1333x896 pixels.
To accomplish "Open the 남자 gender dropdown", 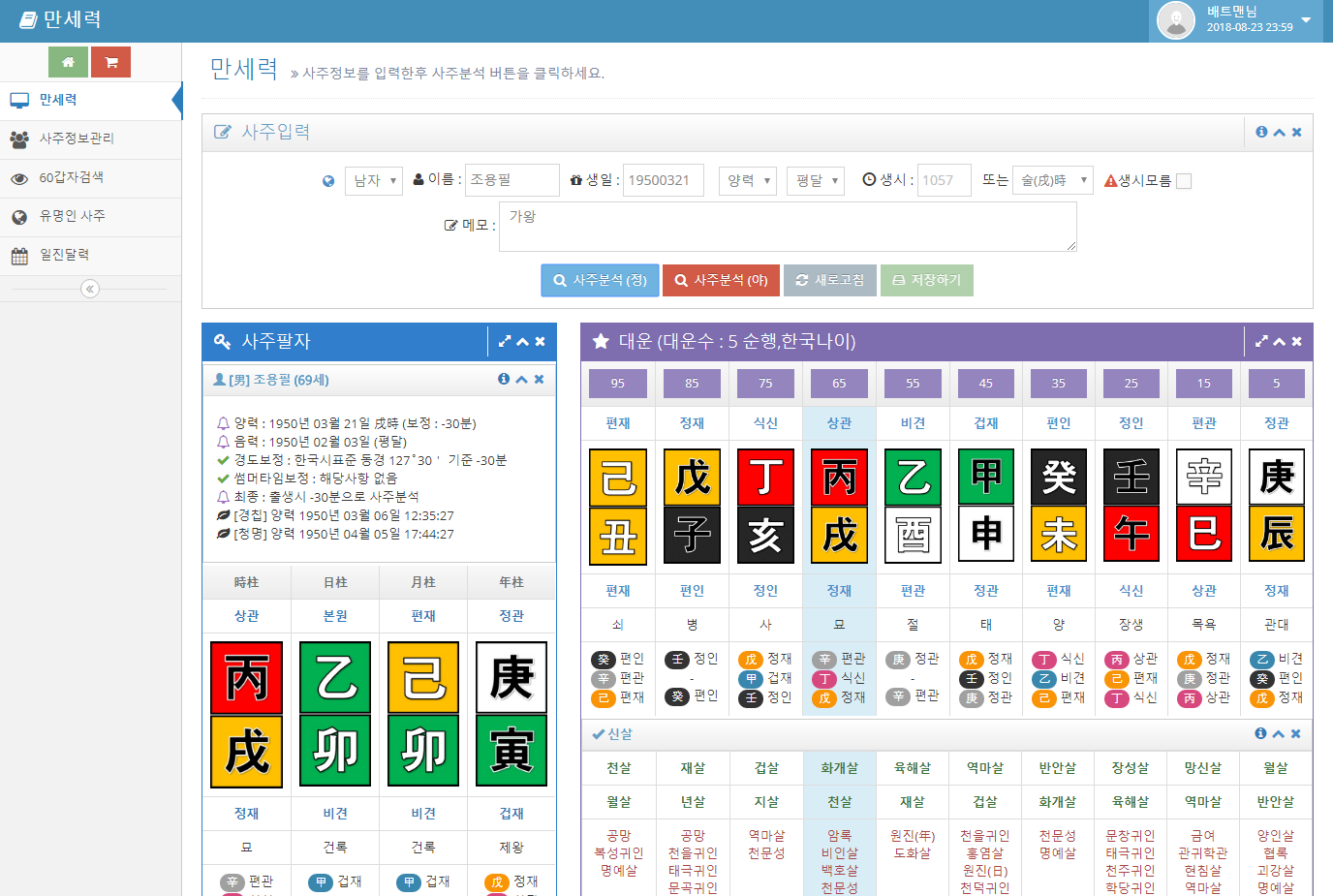I will (x=374, y=180).
